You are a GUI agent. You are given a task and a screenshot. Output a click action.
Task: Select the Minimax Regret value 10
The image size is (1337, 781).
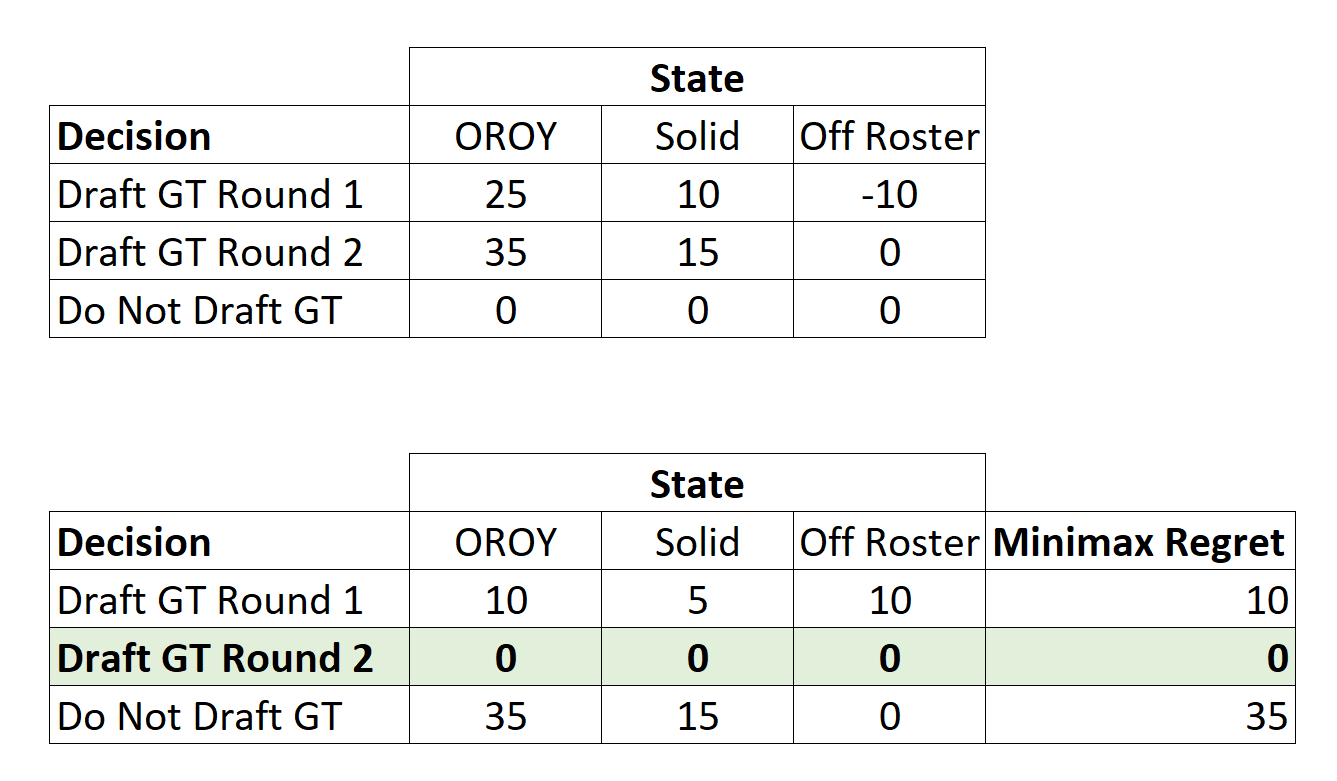[1140, 600]
